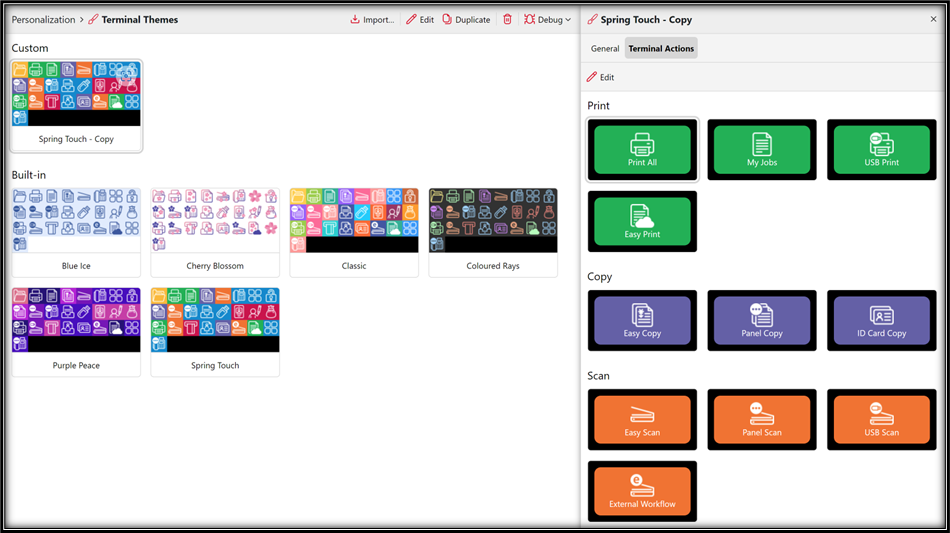950x533 pixels.
Task: Click the Panel Scan action tile
Action: click(x=761, y=420)
